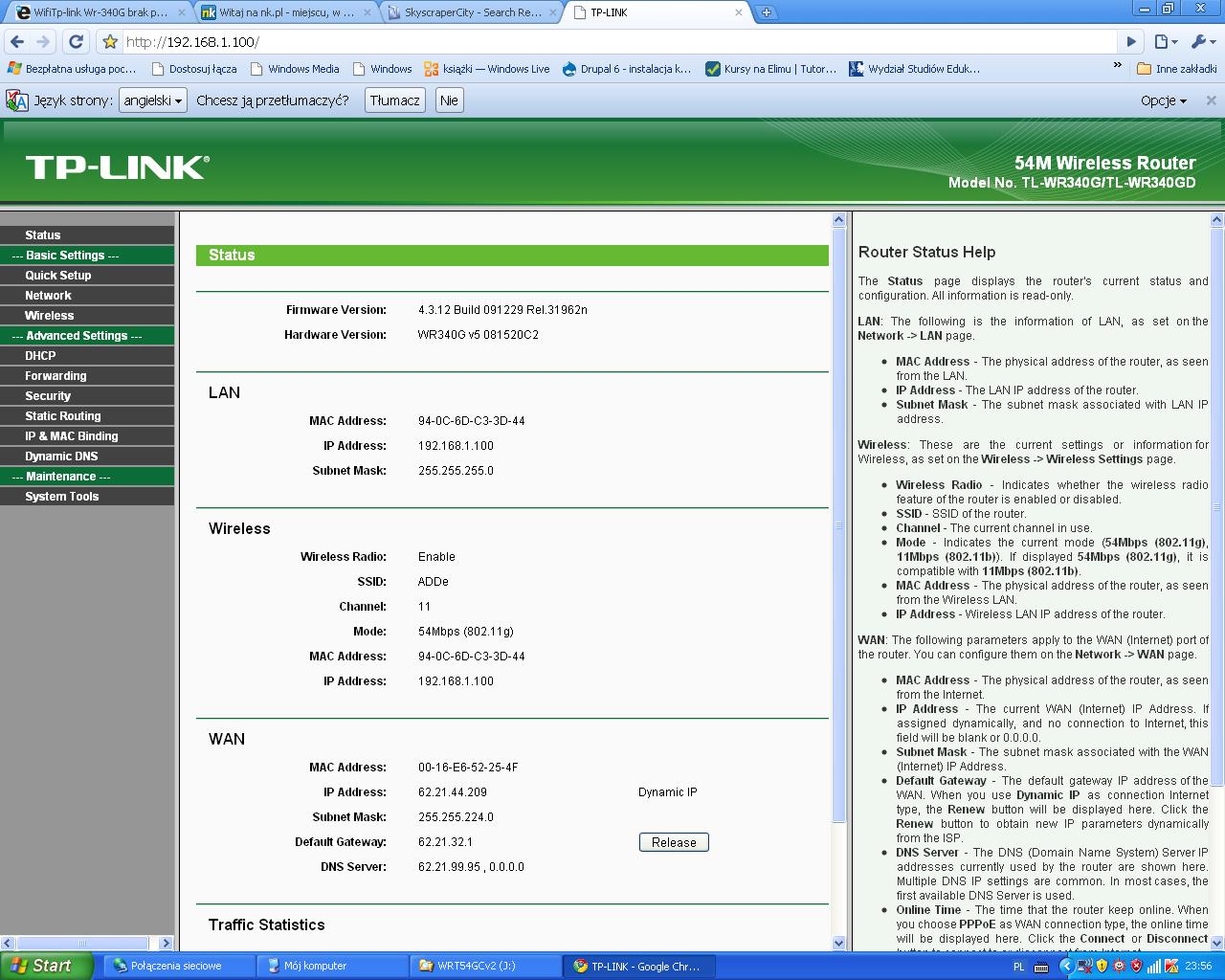This screenshot has width=1225, height=980.
Task: Open the Bezpłatna usługa poc... bookmark
Action: (x=72, y=69)
